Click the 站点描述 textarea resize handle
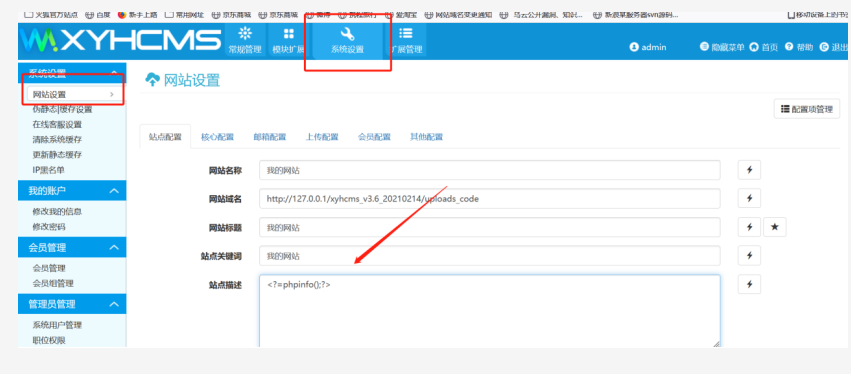851x374 pixels. 716,344
